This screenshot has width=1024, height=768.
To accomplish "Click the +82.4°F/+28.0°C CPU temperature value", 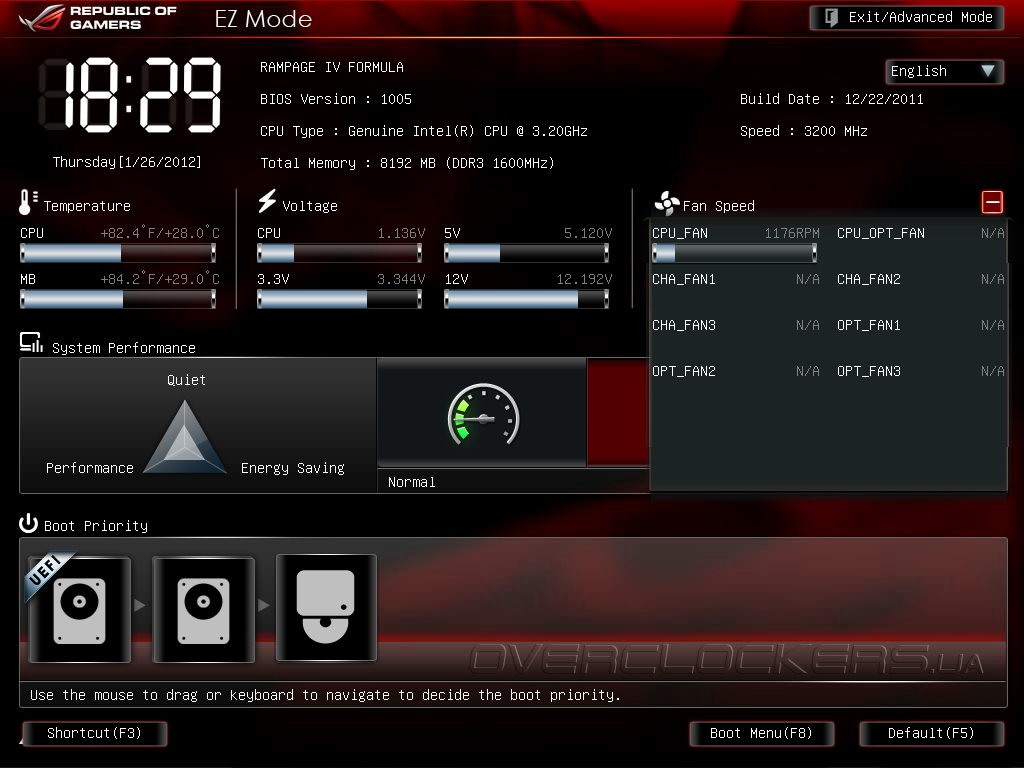I will coord(160,233).
